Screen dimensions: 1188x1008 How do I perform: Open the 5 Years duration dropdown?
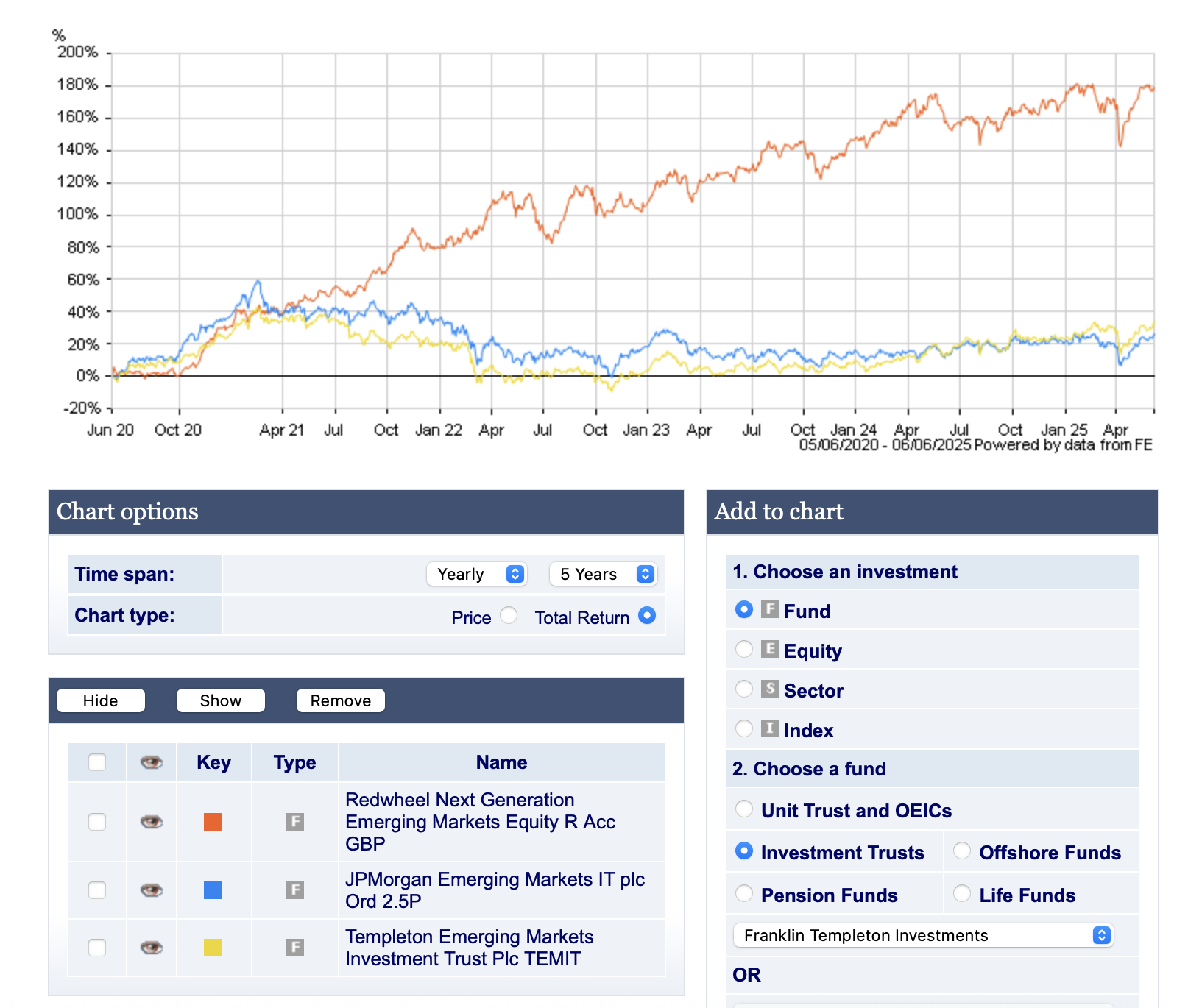point(603,574)
